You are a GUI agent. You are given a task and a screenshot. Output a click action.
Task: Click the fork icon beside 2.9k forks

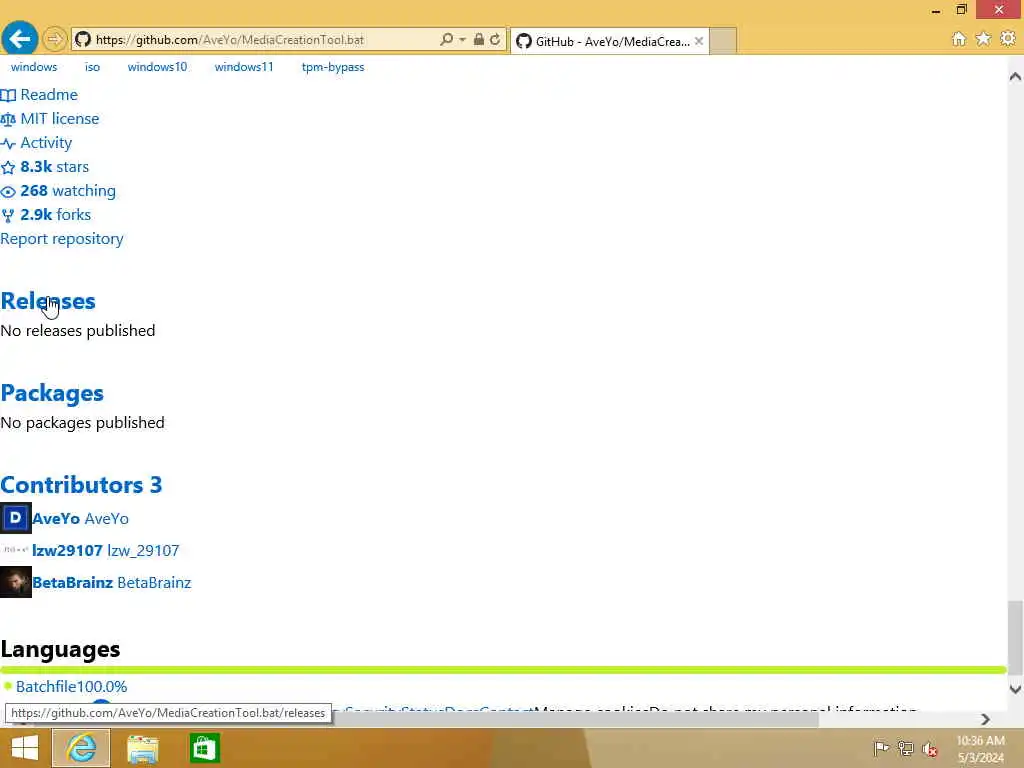8,216
